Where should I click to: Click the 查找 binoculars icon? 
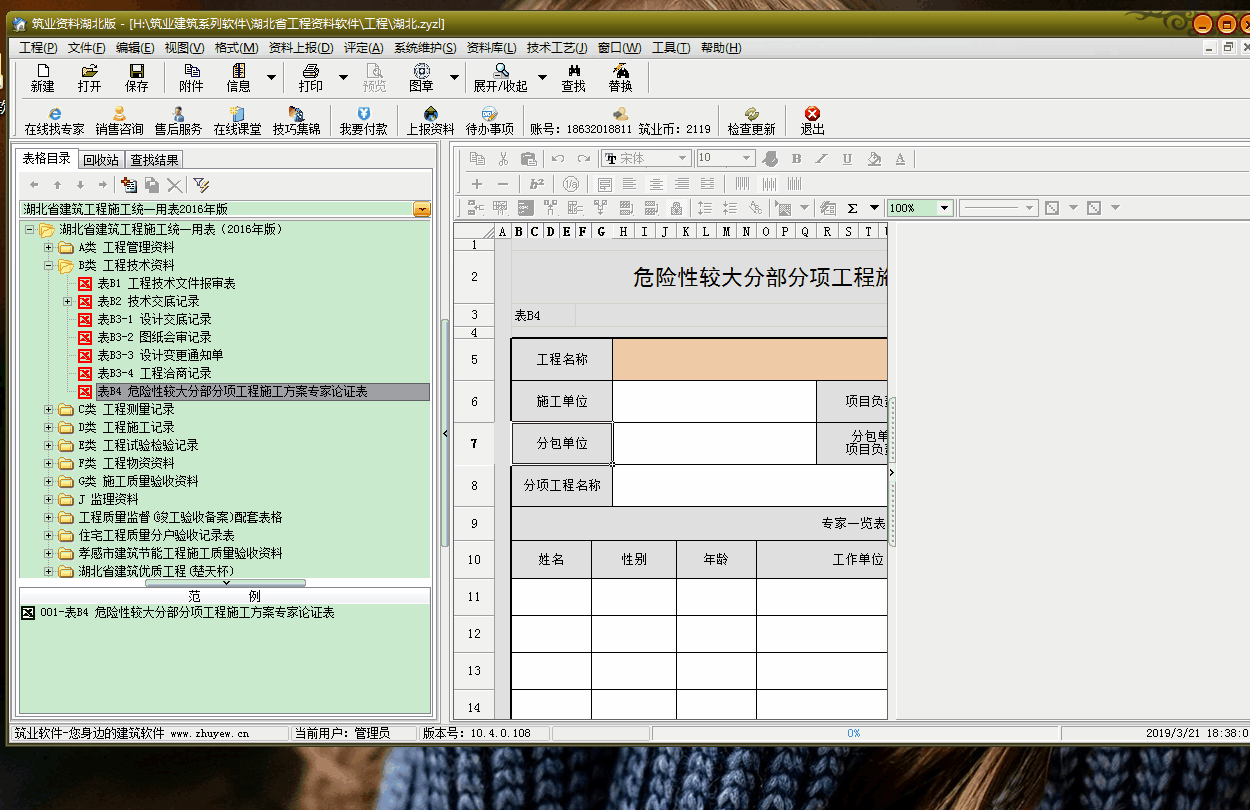click(574, 77)
